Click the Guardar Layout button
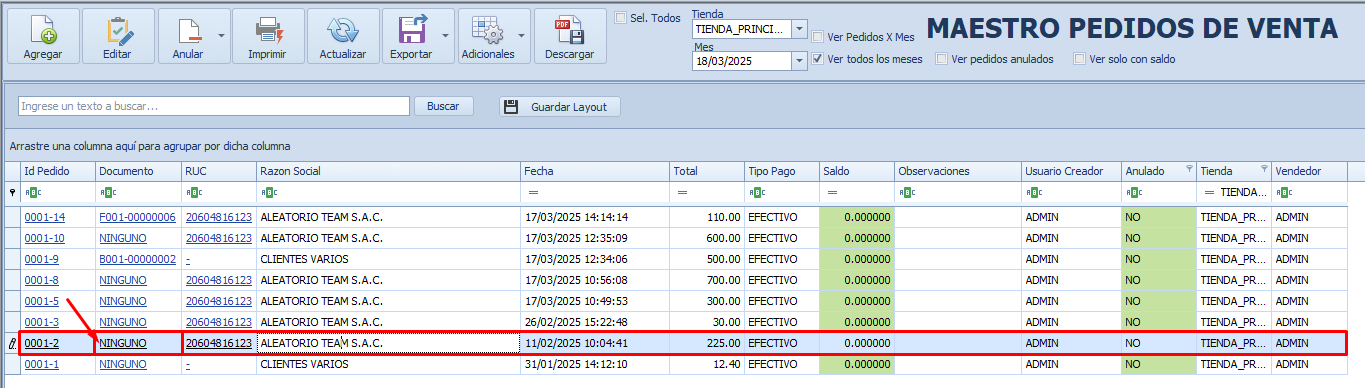The width and height of the screenshot is (1365, 388). click(560, 106)
